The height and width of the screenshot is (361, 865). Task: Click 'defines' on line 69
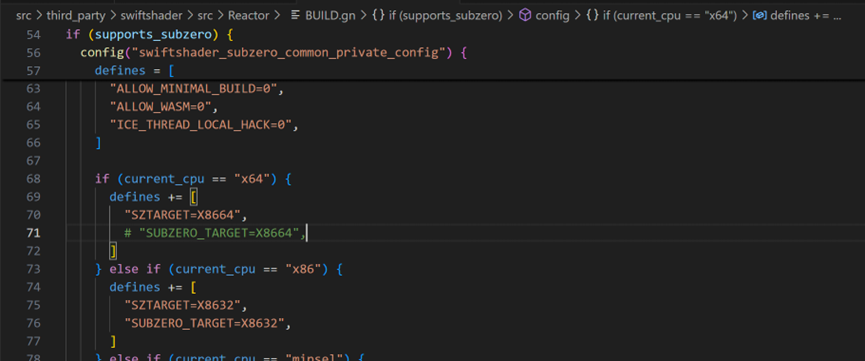135,197
